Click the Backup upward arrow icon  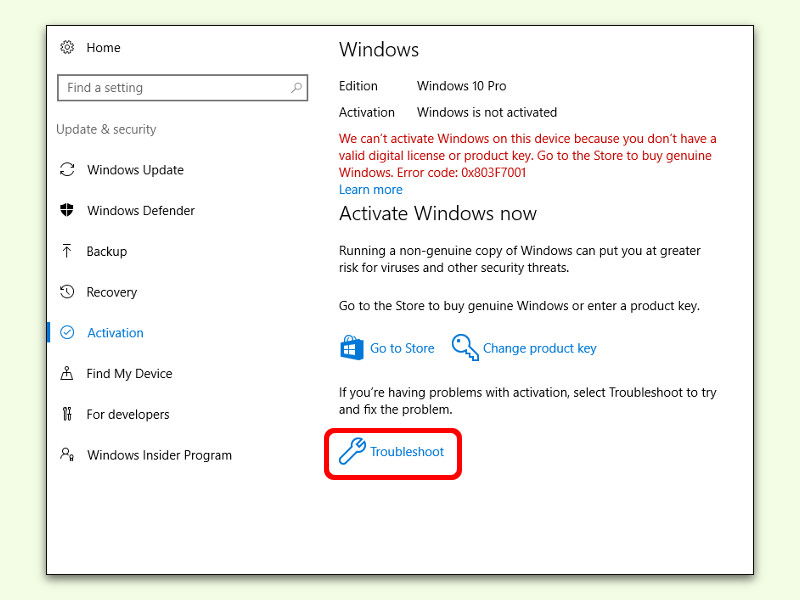[67, 251]
